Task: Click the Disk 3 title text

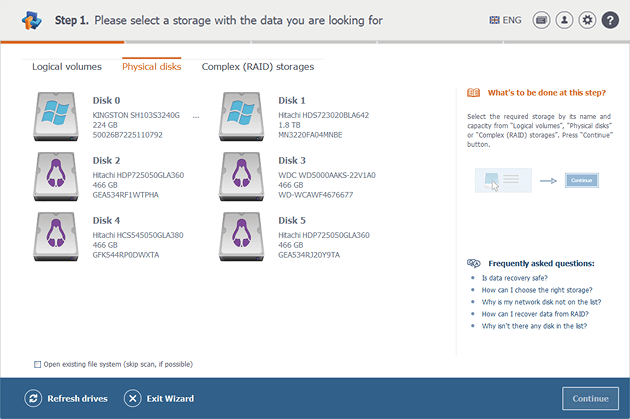Action: 292,160
